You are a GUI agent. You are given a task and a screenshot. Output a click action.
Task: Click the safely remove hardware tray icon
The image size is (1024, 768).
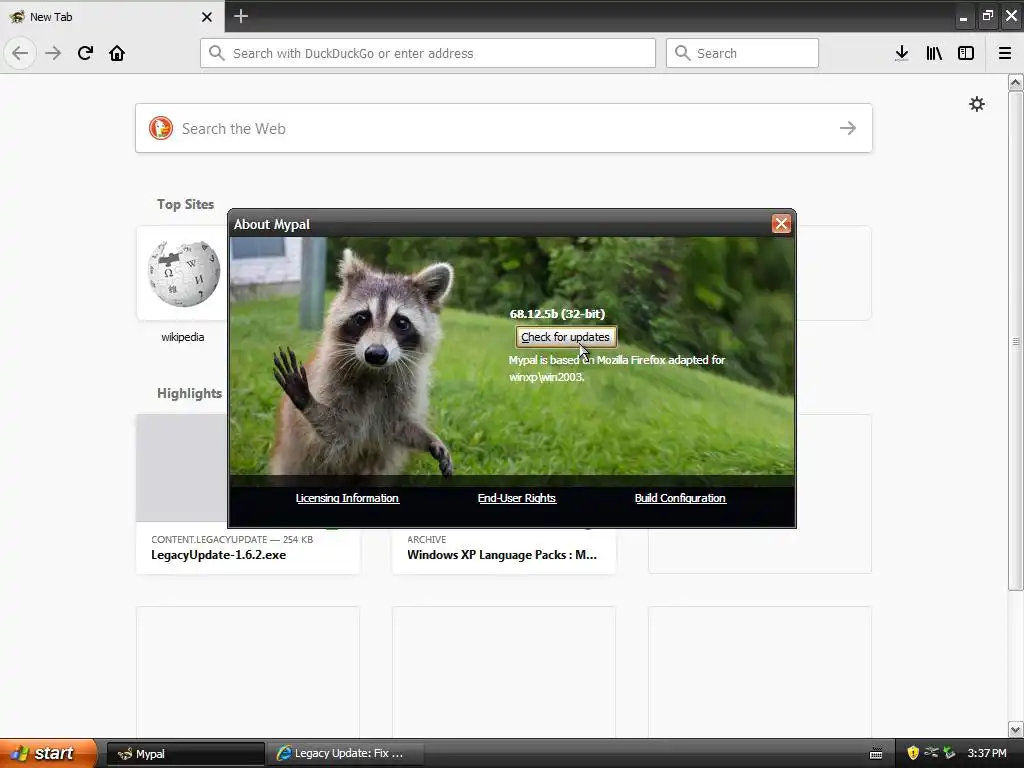click(949, 753)
